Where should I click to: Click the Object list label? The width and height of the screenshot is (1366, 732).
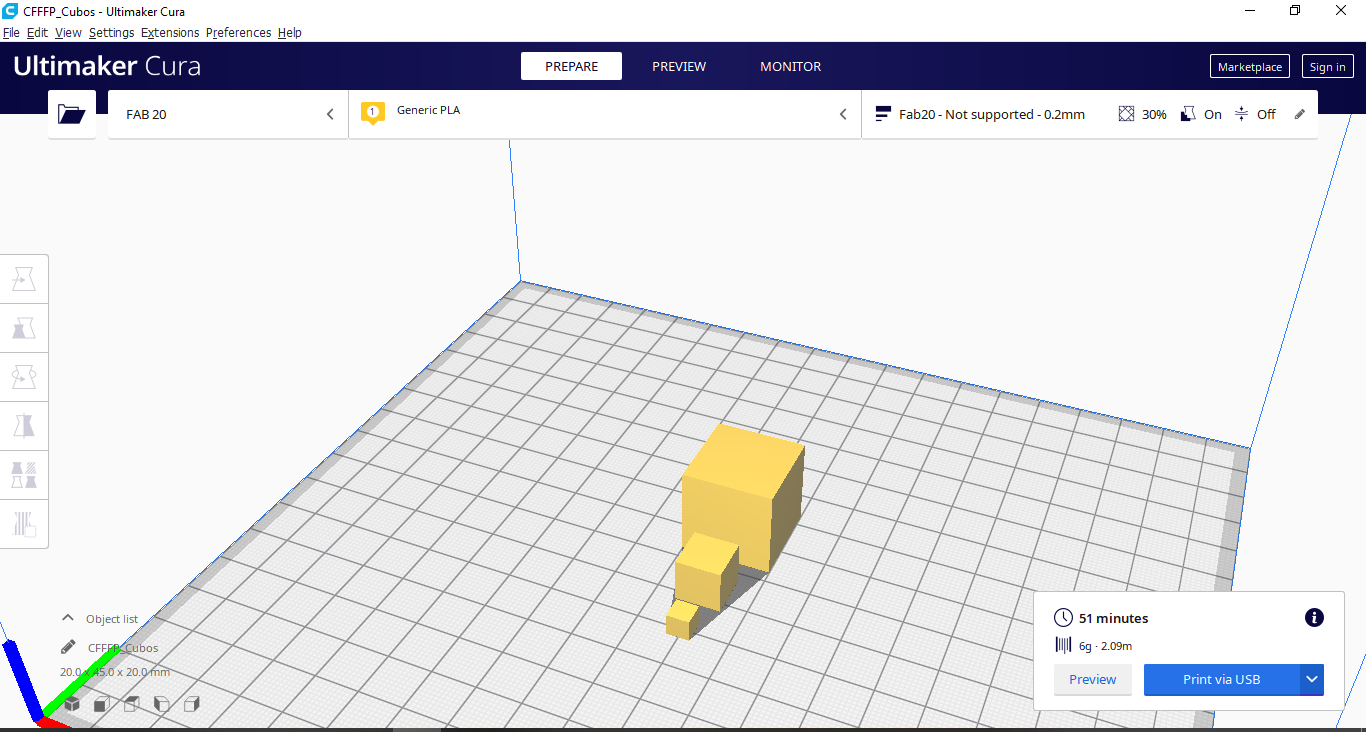[112, 619]
